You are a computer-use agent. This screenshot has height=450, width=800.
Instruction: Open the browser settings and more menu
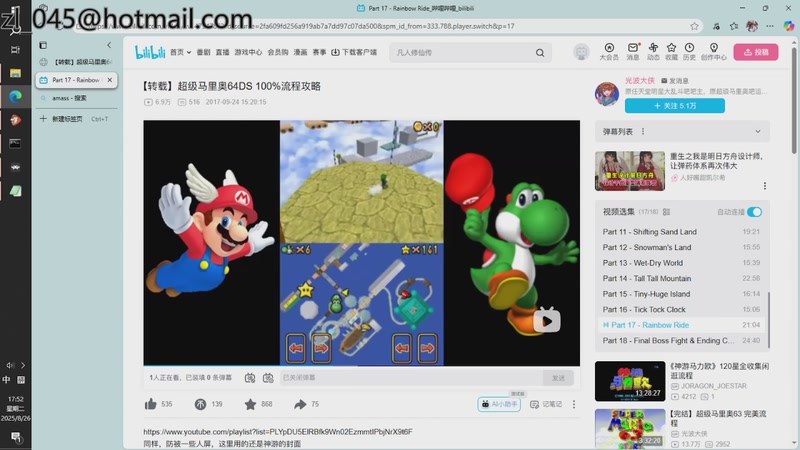[x=770, y=26]
